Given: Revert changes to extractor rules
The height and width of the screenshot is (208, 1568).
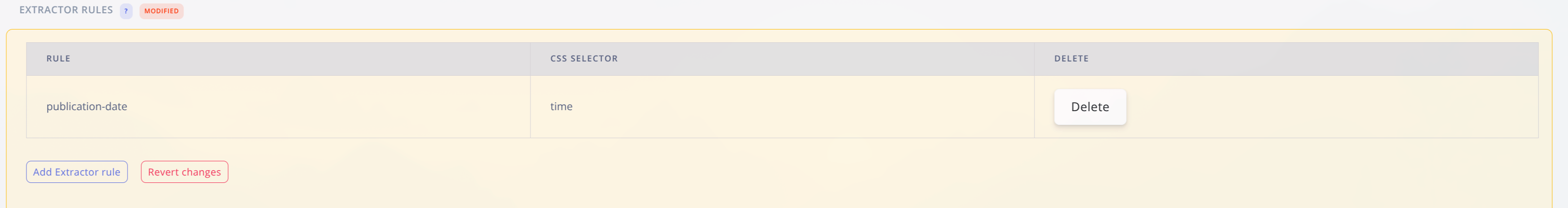Looking at the screenshot, I should point(185,172).
